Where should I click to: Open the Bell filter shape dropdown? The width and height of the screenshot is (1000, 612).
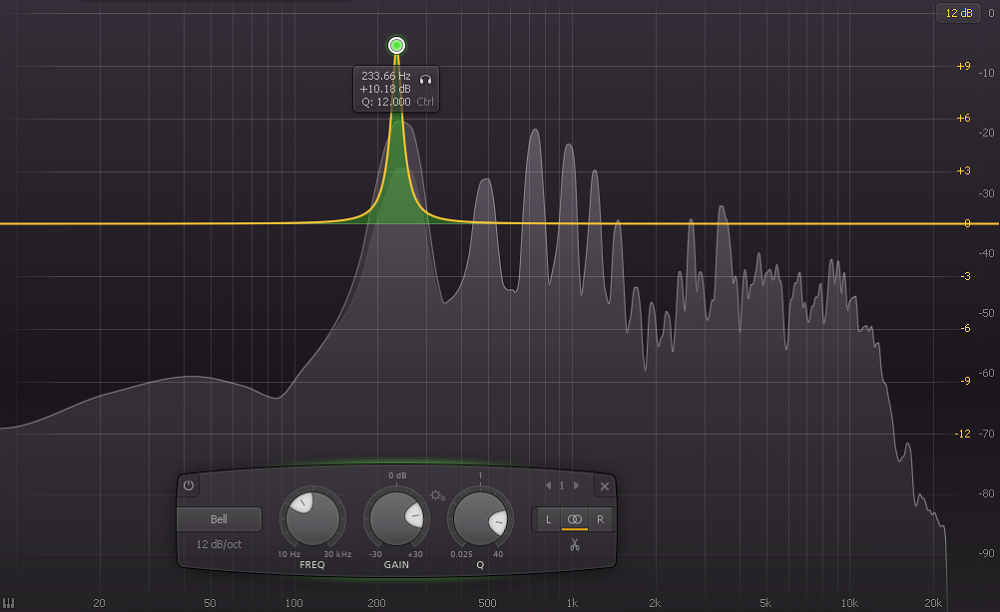[x=219, y=520]
